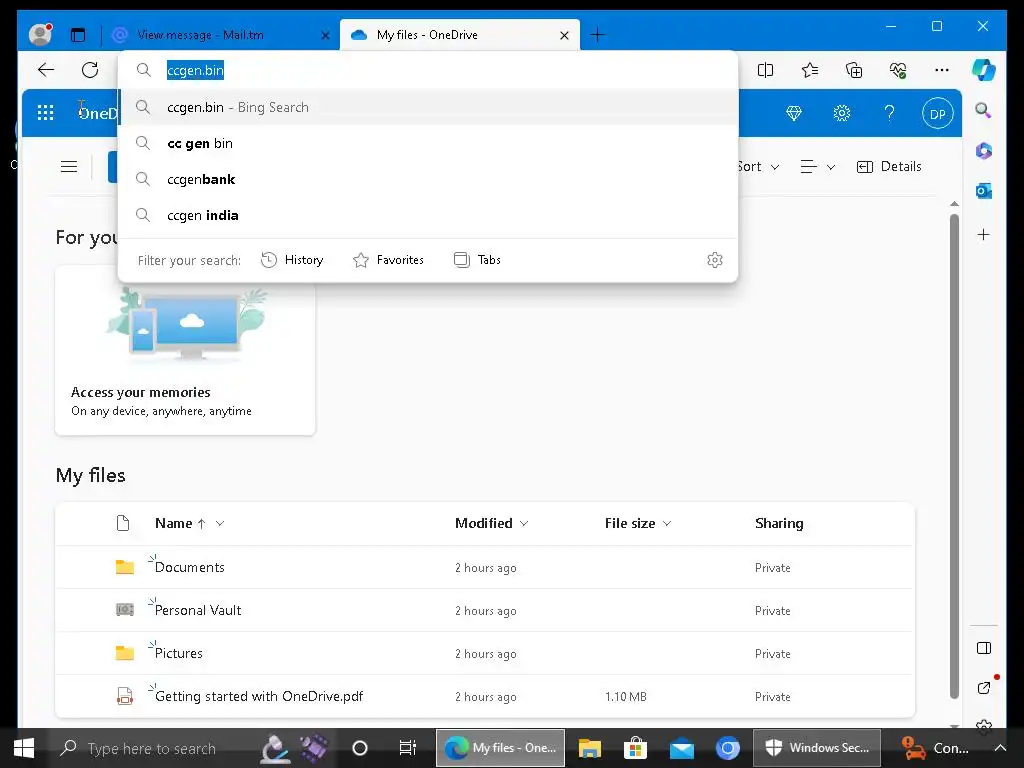Click the 1.10 MB file size cell

coord(626,697)
